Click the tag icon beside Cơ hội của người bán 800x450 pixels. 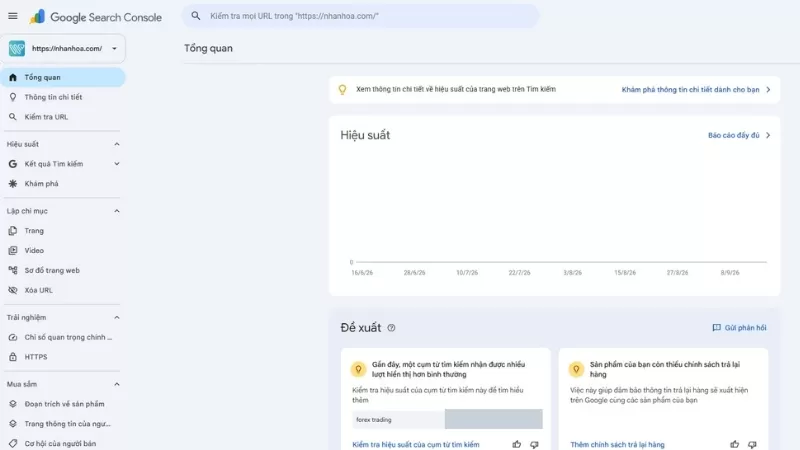point(13,444)
